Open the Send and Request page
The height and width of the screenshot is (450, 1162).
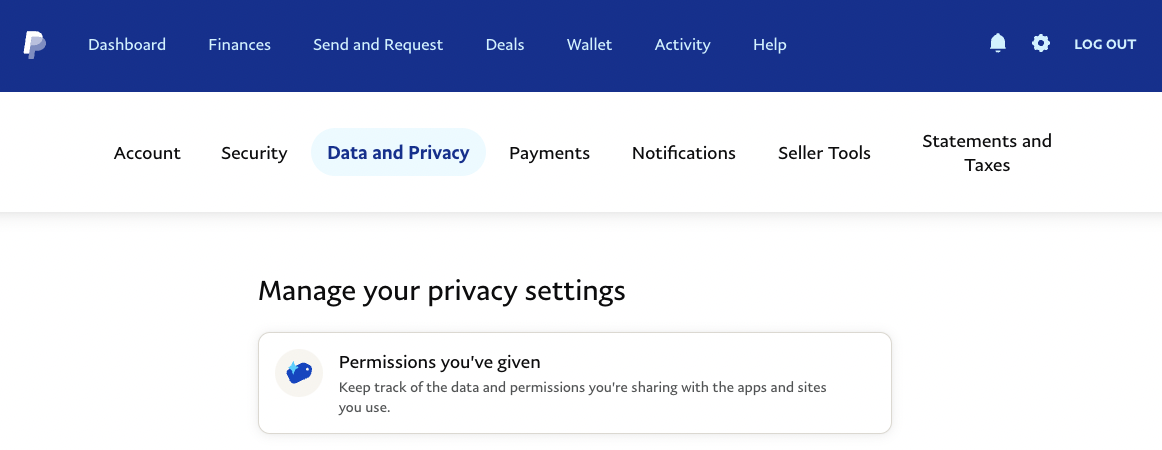click(378, 44)
